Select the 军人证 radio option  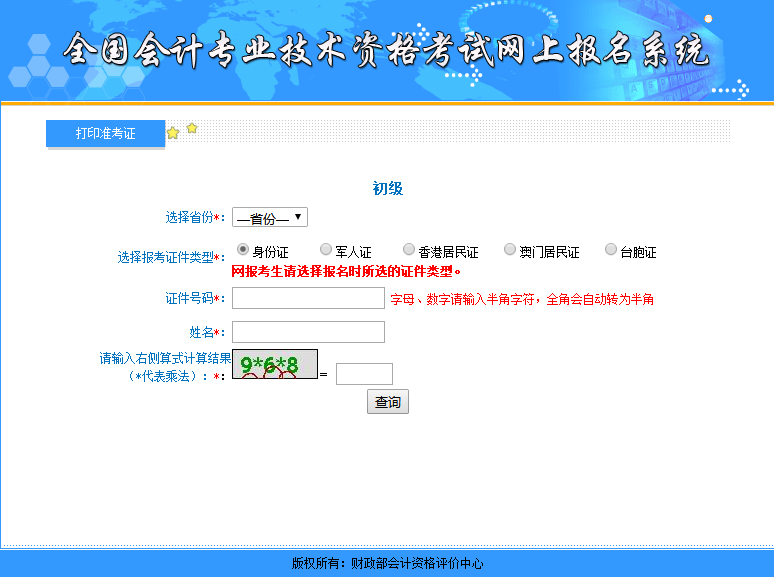pos(326,249)
